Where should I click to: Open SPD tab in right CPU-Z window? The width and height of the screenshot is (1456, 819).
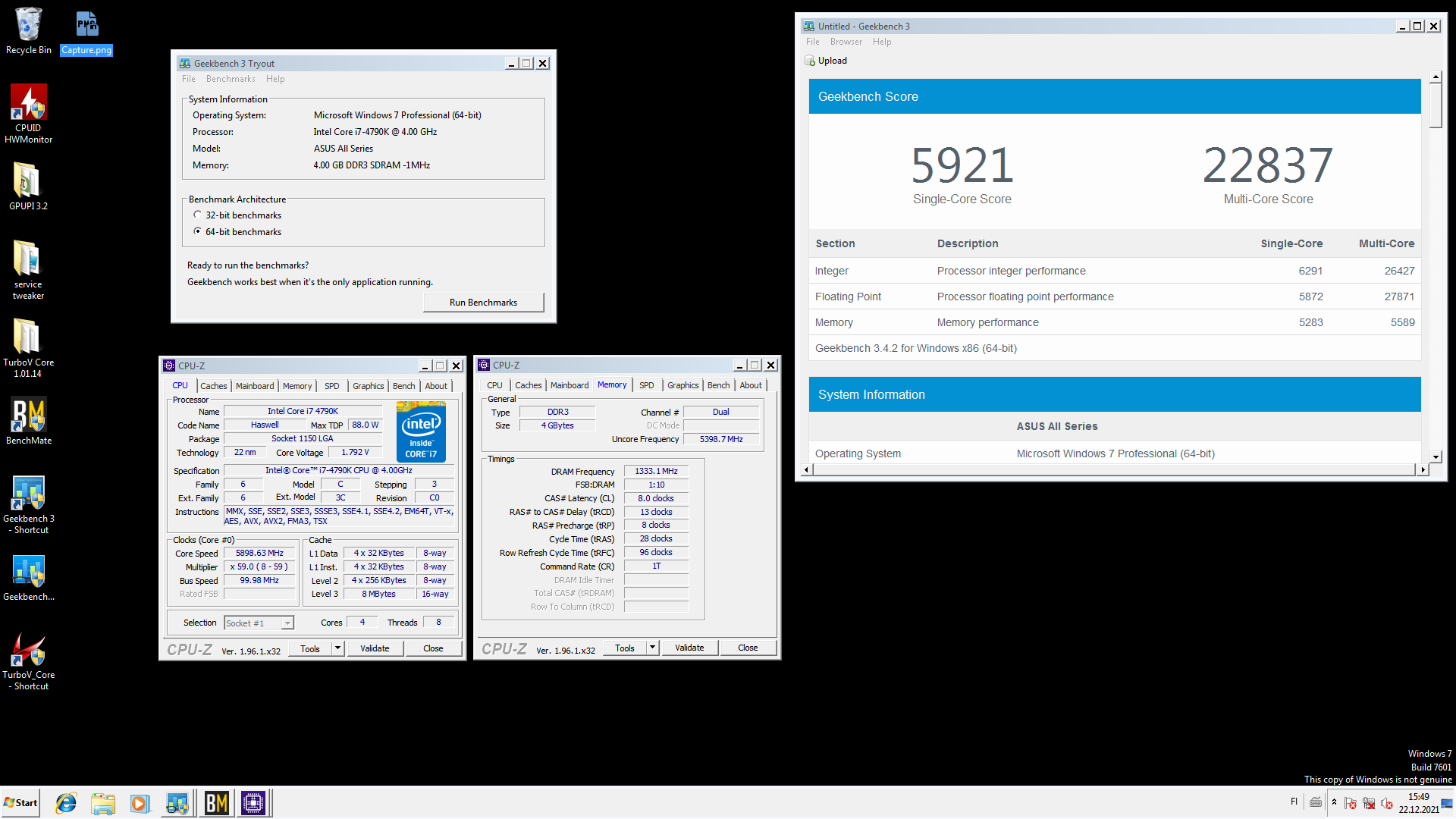click(x=646, y=385)
